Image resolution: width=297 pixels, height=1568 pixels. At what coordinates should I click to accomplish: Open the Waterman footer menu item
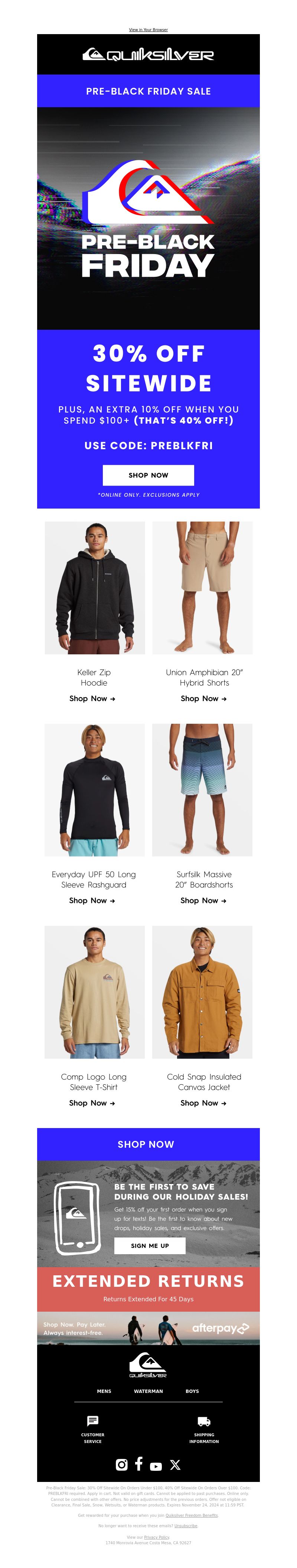tap(148, 1391)
